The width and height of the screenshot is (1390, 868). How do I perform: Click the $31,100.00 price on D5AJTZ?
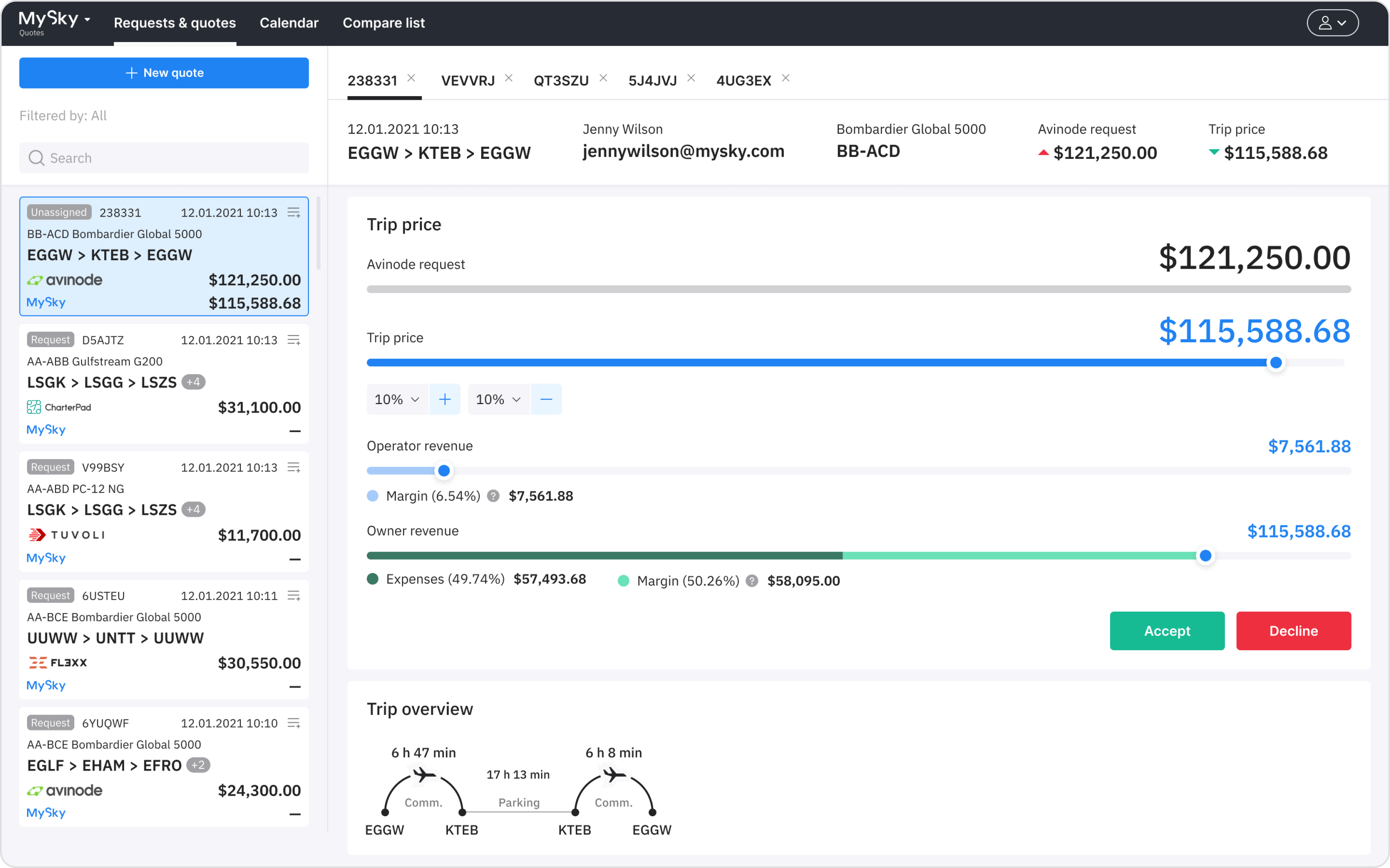pyautogui.click(x=259, y=408)
